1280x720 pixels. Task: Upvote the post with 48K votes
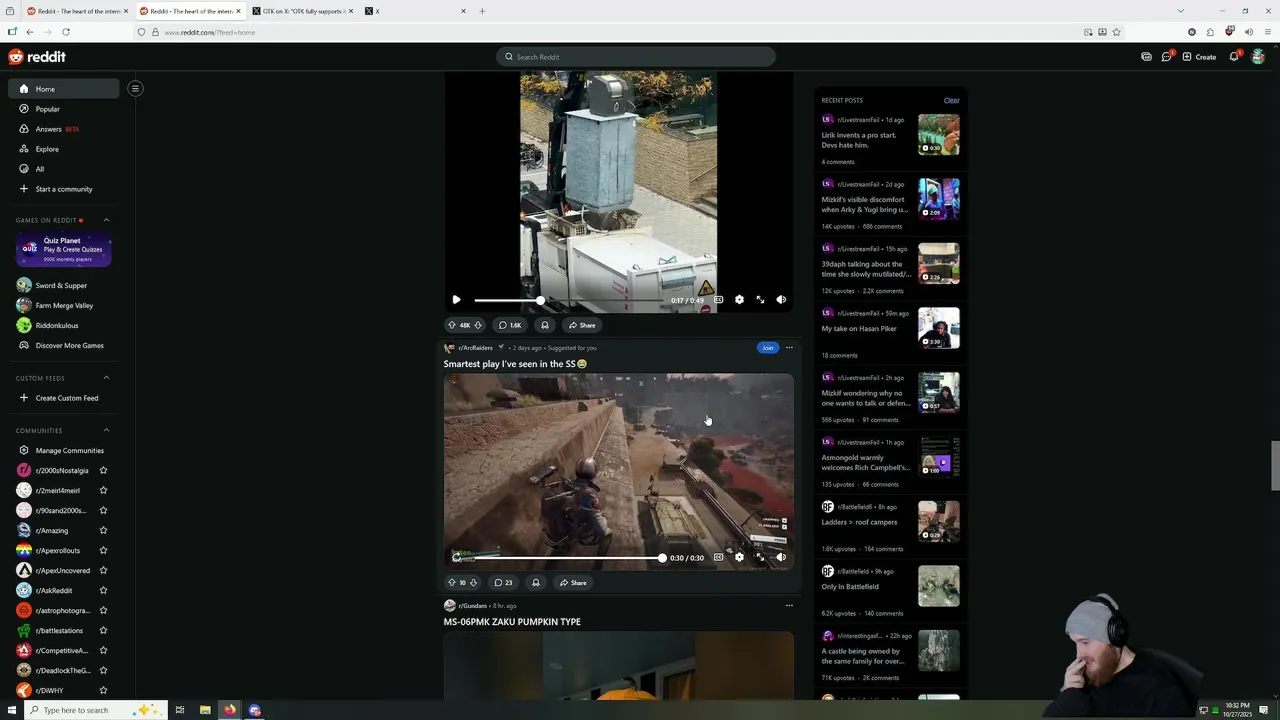pos(452,325)
